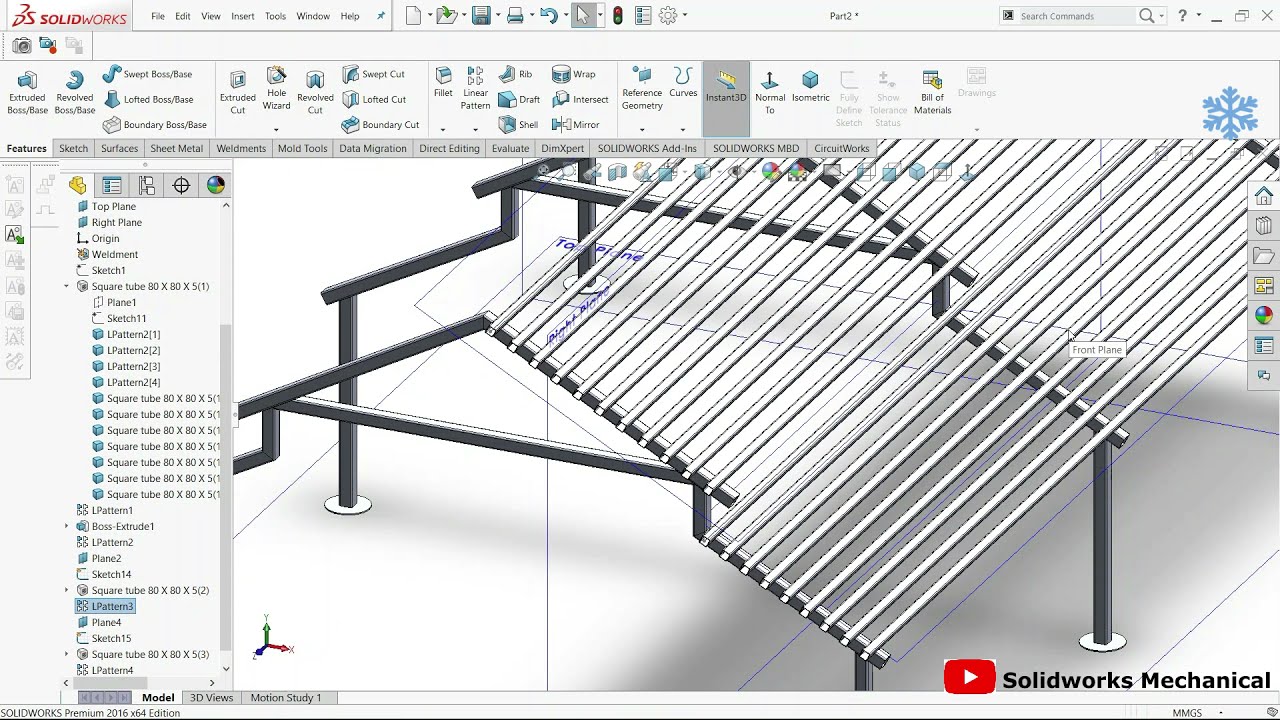Pin the menu bar

click(380, 16)
